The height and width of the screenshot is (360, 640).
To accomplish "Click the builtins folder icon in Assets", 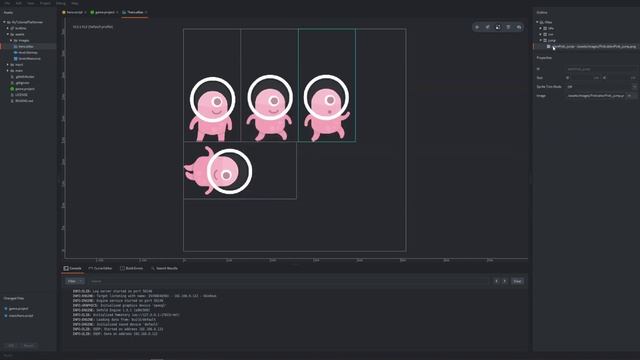I will tap(12, 28).
